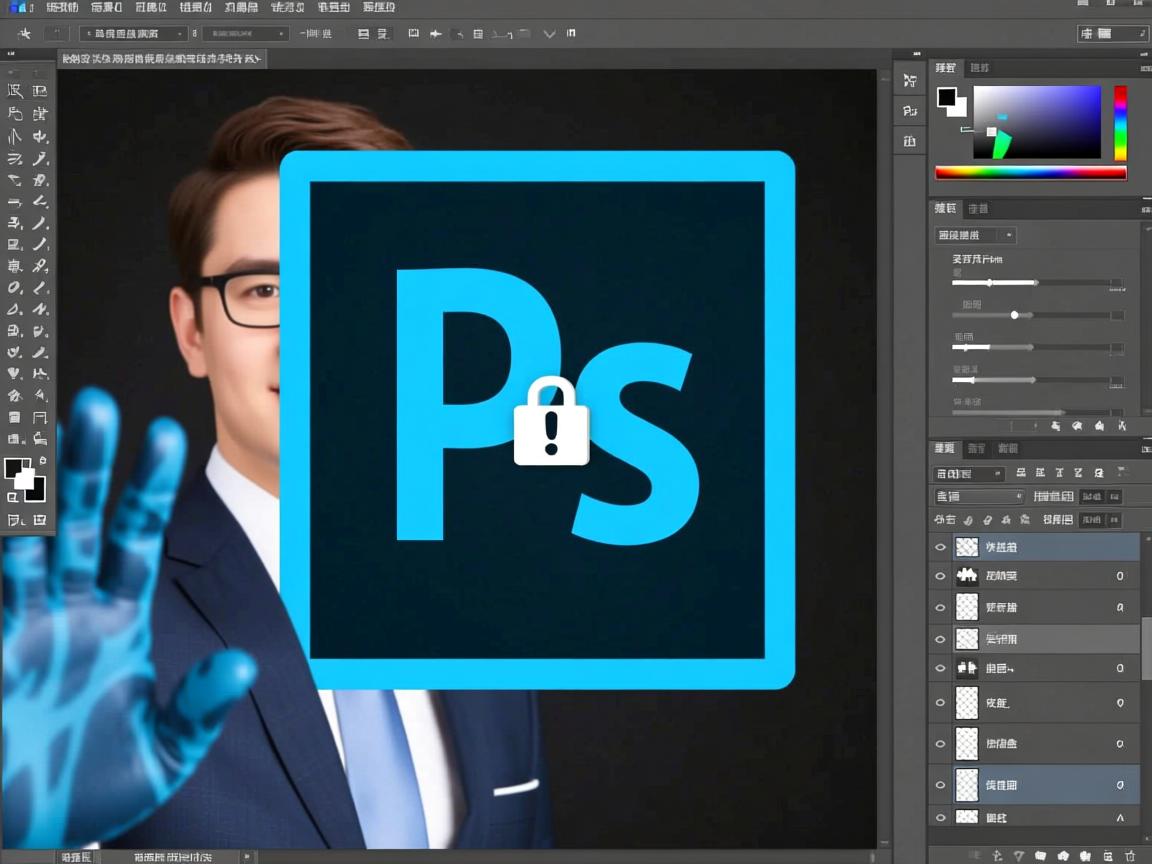The height and width of the screenshot is (864, 1152).
Task: Hide the topmost layer using its eye icon
Action: click(x=940, y=547)
